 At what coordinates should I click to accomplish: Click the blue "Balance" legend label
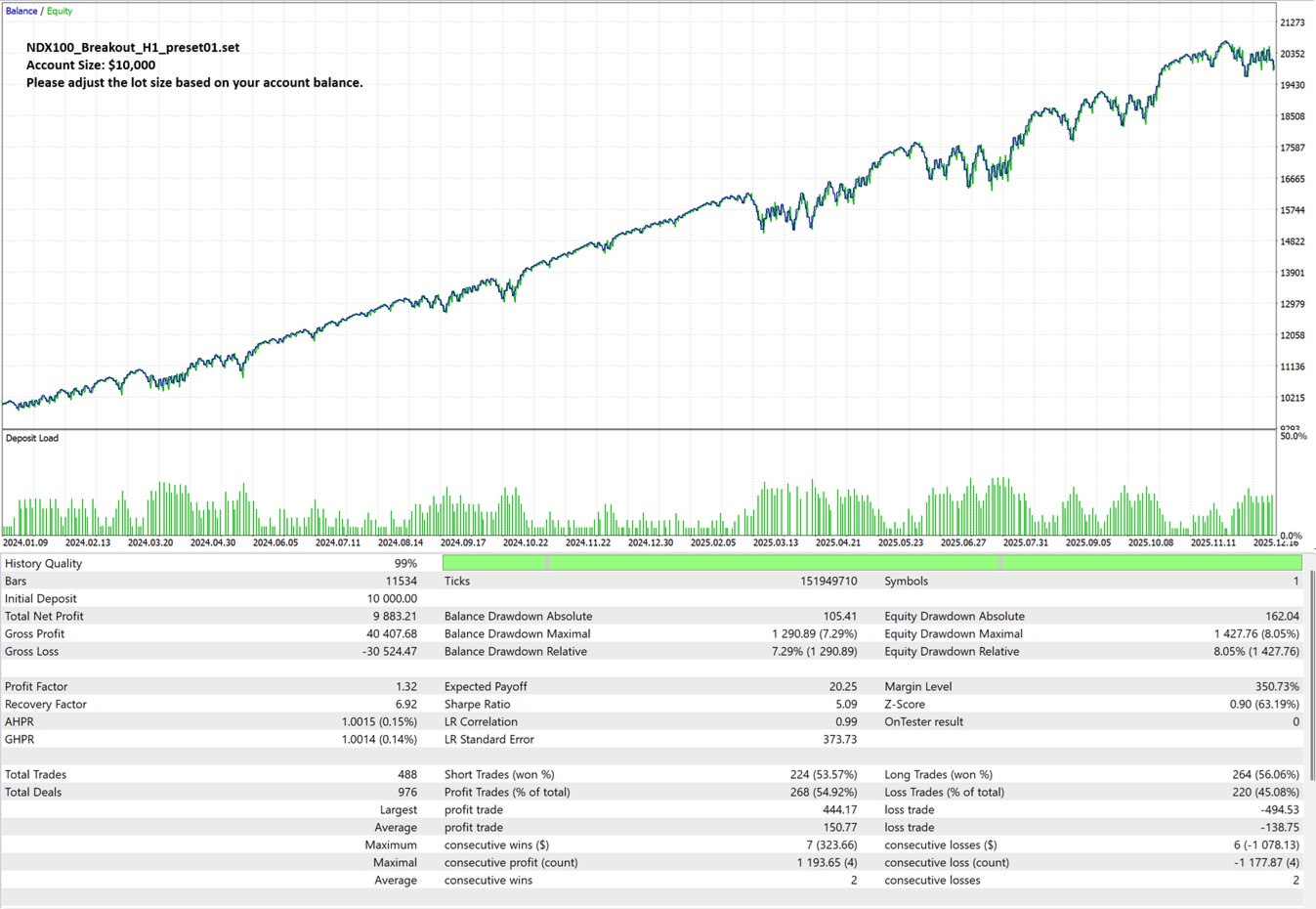(x=21, y=11)
